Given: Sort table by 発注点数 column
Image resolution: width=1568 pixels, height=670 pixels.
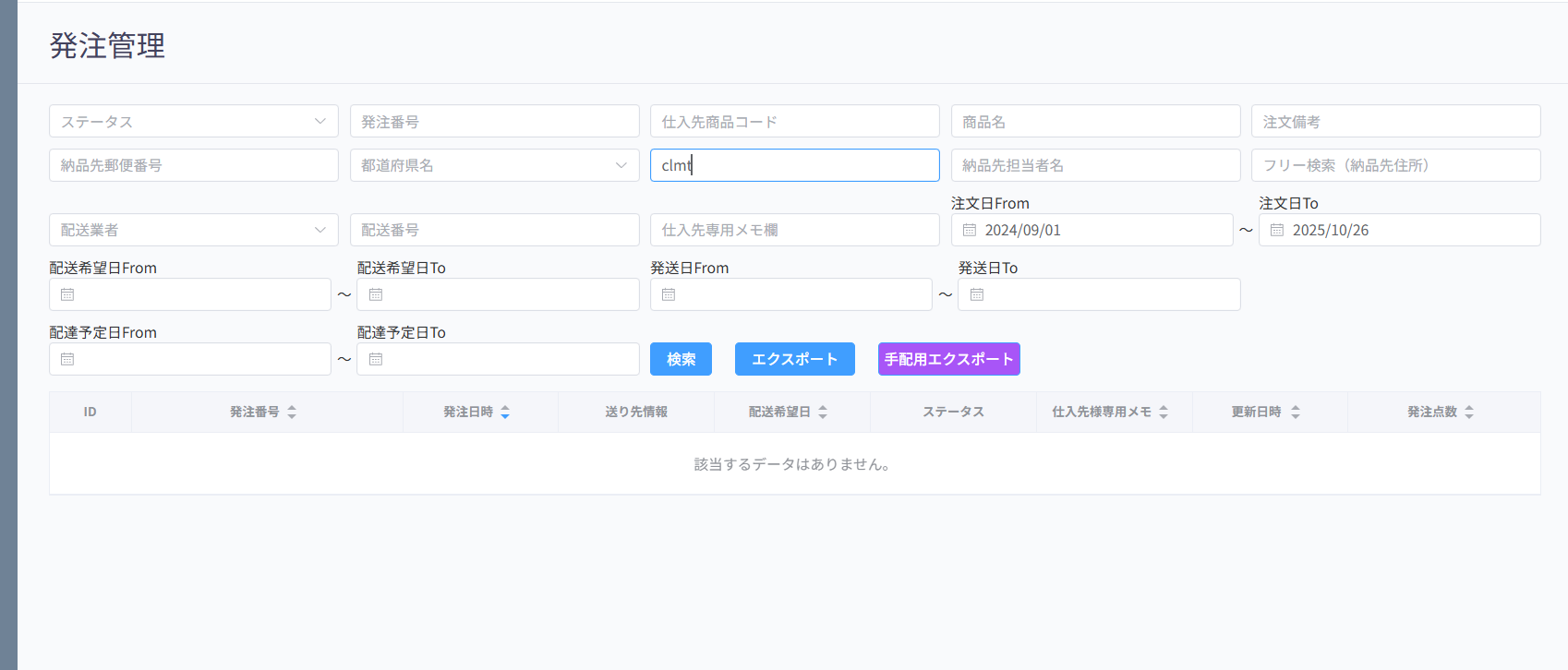Looking at the screenshot, I should coord(1468,413).
